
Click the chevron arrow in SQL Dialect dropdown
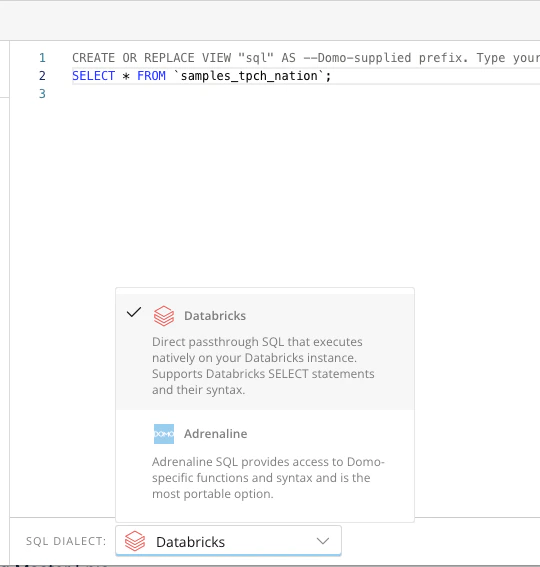323,541
